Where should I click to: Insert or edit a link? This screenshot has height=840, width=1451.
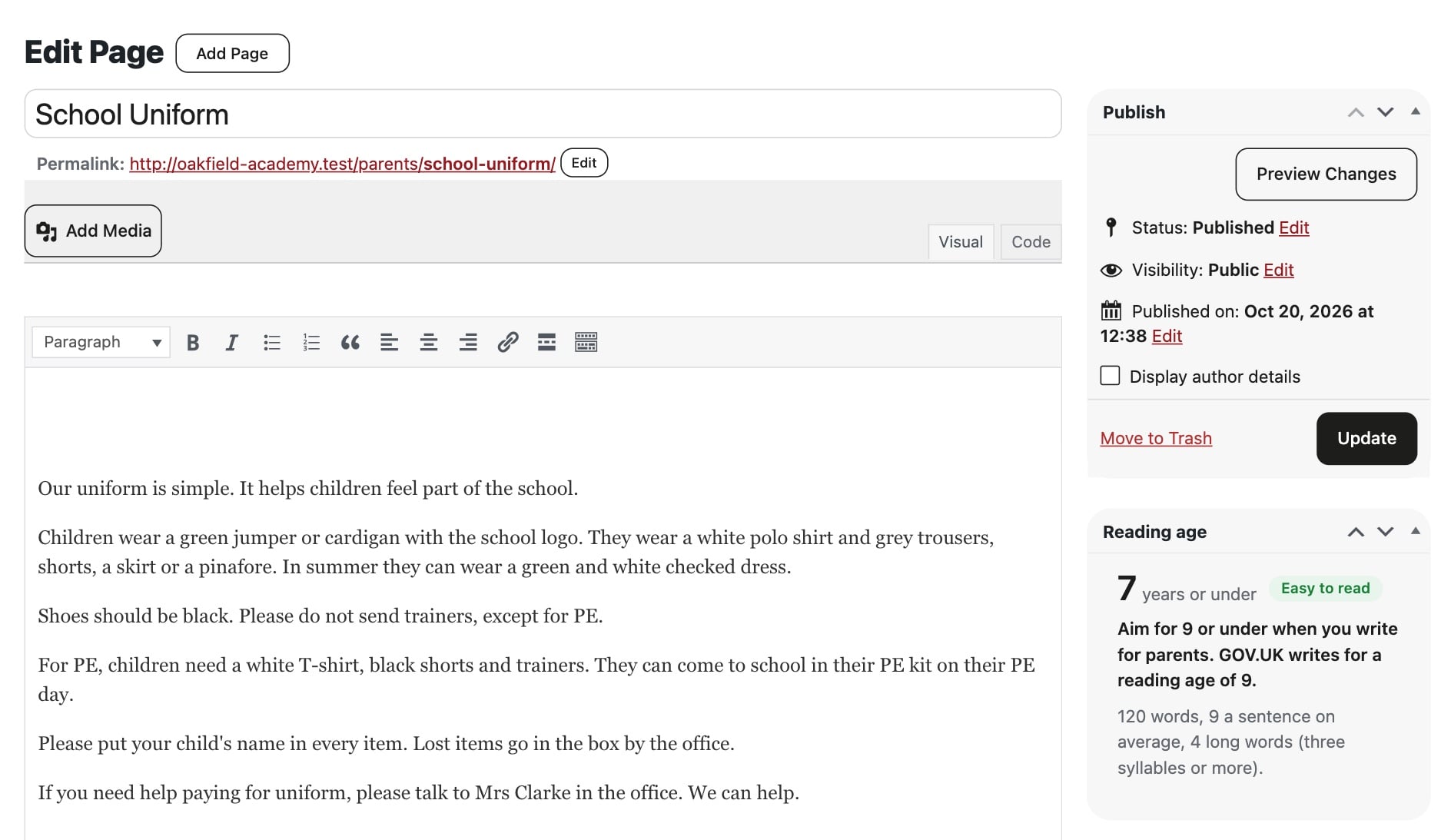click(507, 342)
